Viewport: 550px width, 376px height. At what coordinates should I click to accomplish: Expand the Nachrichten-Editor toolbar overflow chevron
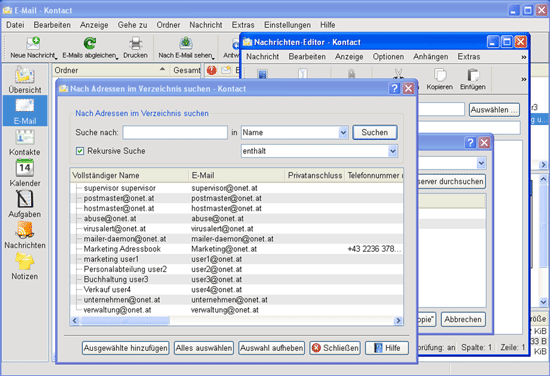tap(524, 79)
